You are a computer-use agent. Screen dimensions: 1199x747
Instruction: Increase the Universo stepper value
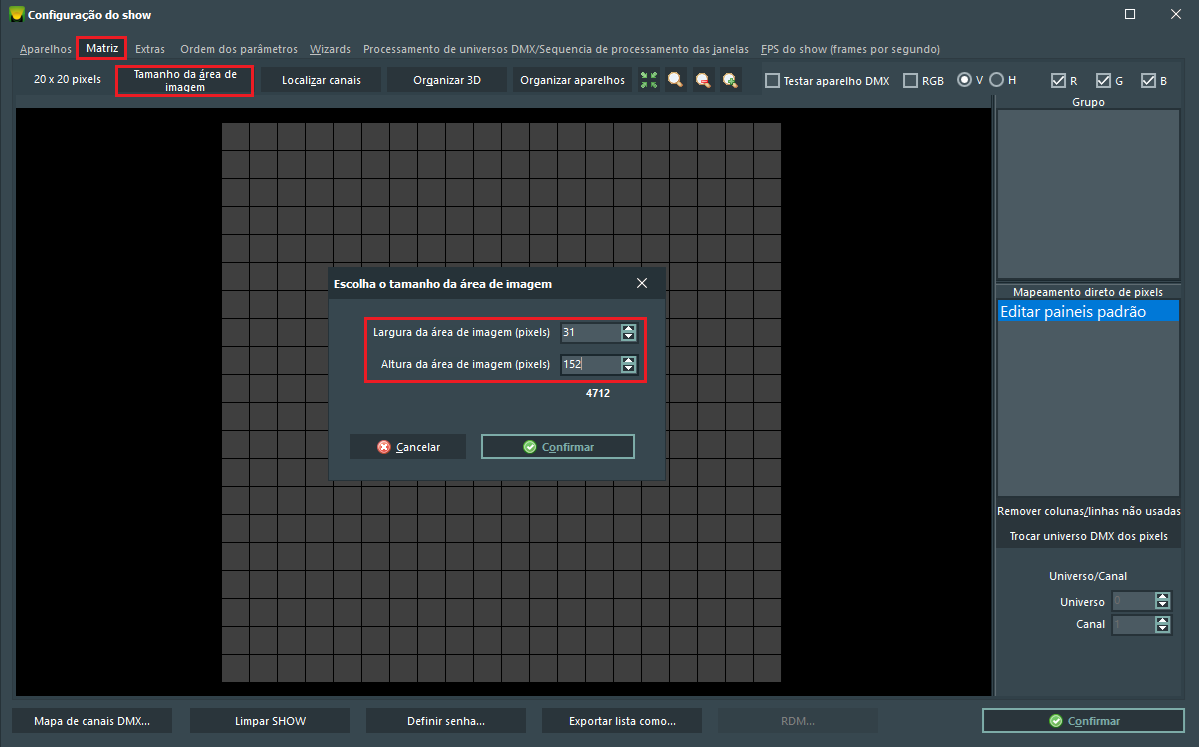pos(1162,597)
